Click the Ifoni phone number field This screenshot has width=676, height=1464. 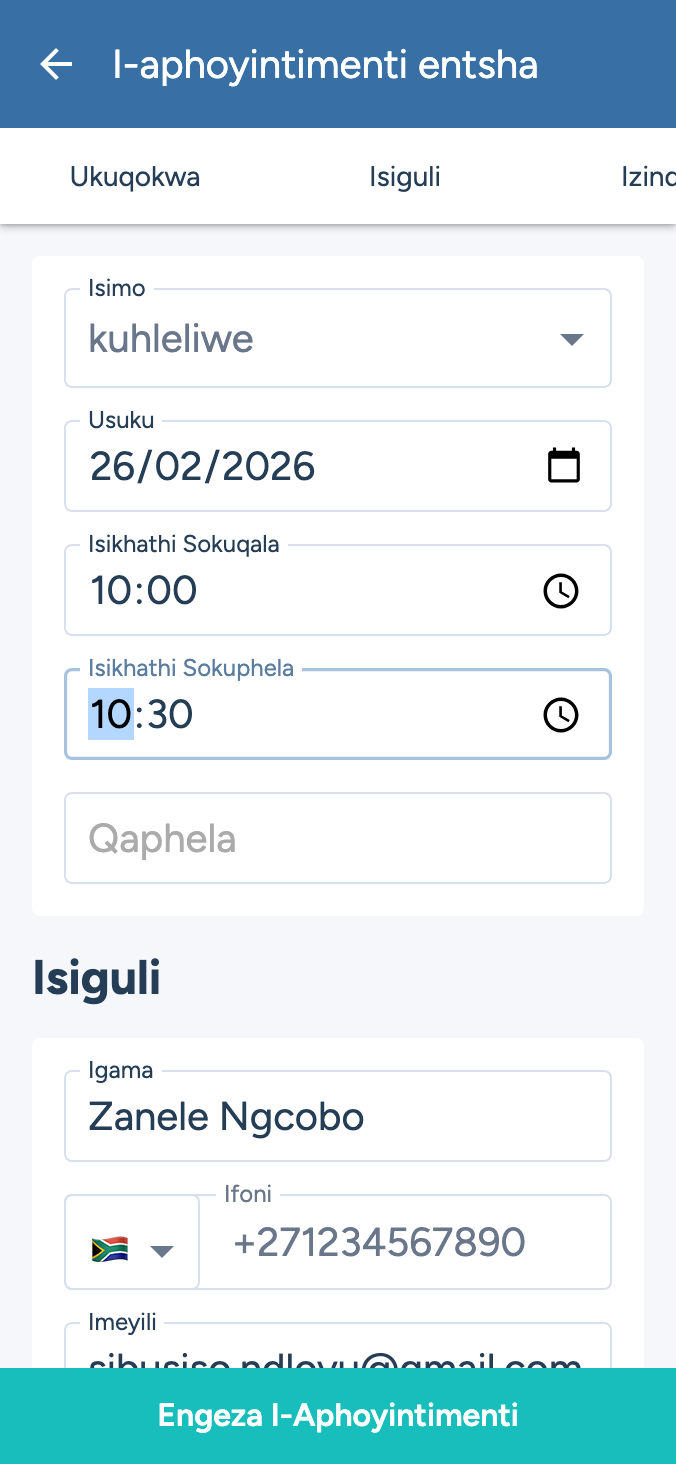pyautogui.click(x=405, y=1243)
